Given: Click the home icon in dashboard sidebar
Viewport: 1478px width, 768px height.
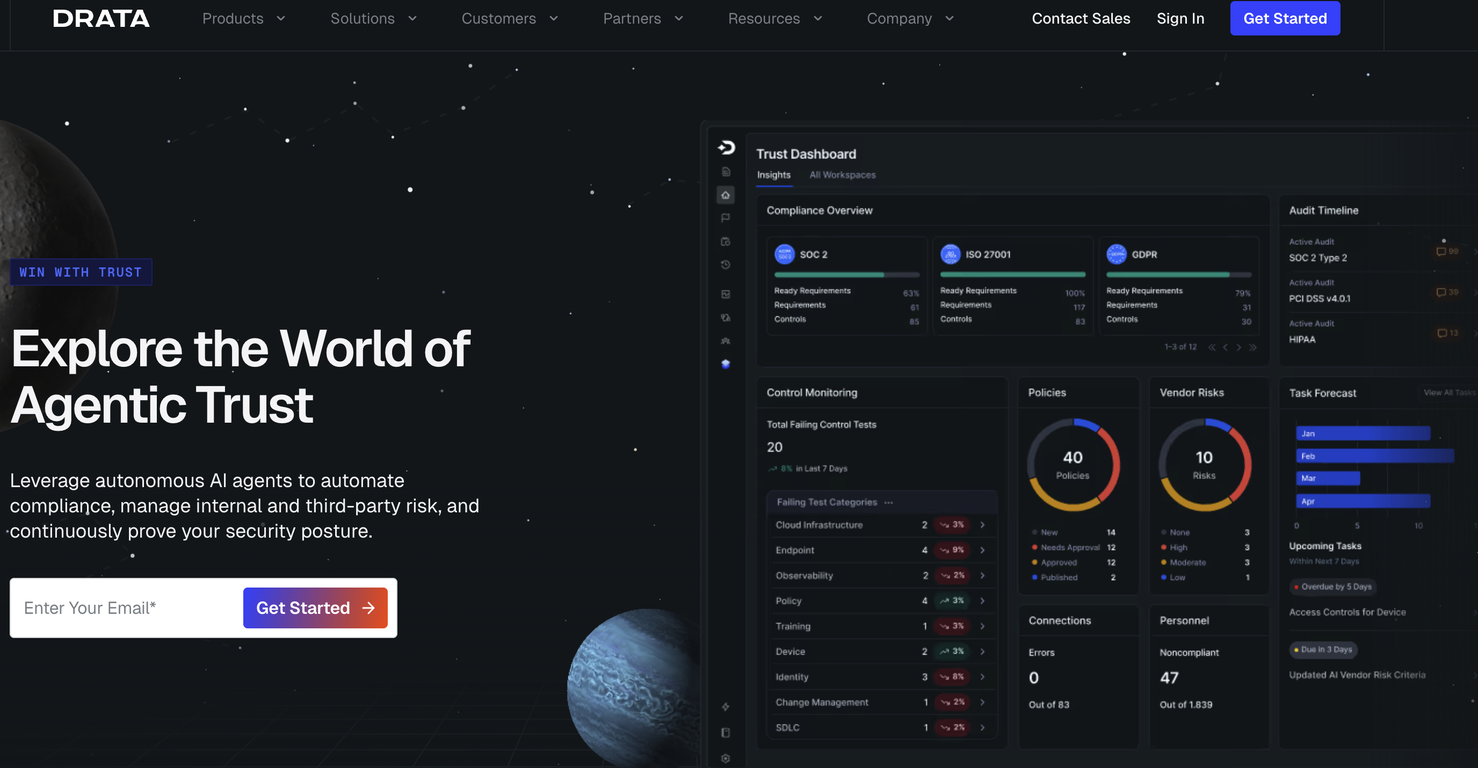Looking at the screenshot, I should click(726, 195).
